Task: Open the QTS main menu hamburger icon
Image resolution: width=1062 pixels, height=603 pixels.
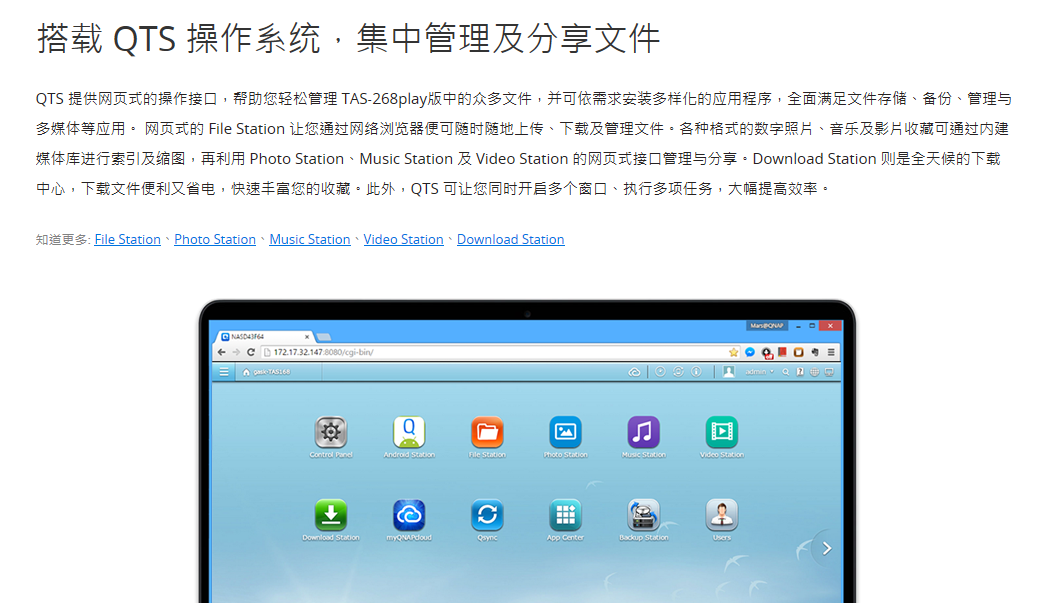Action: pos(224,372)
